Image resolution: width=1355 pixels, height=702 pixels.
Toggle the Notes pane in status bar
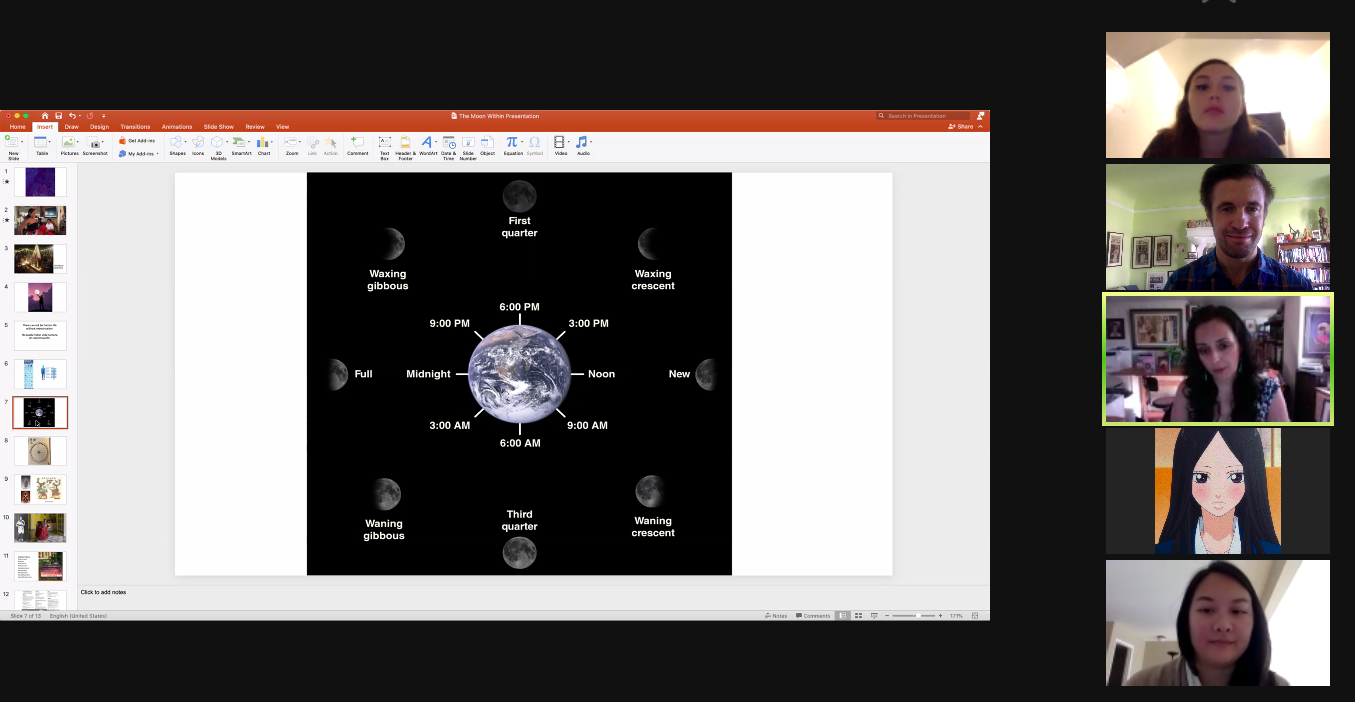point(776,616)
